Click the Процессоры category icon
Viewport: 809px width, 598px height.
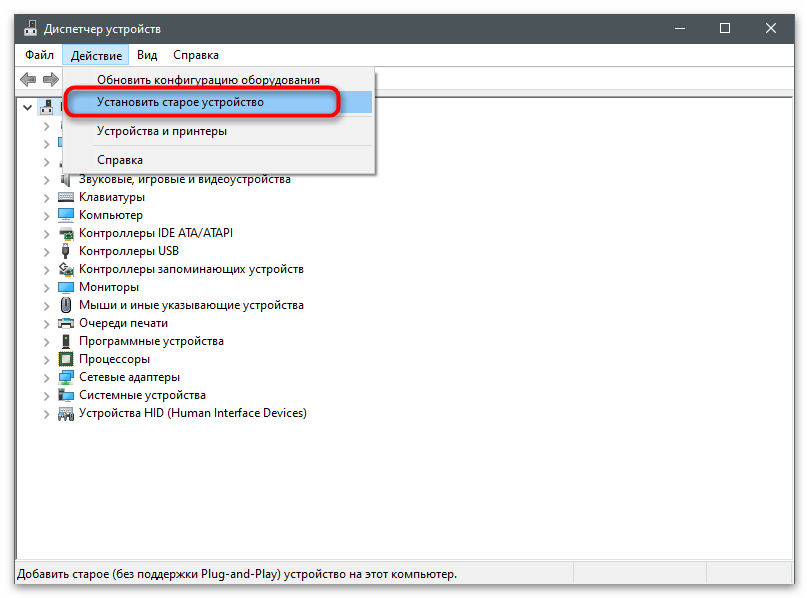(x=66, y=359)
